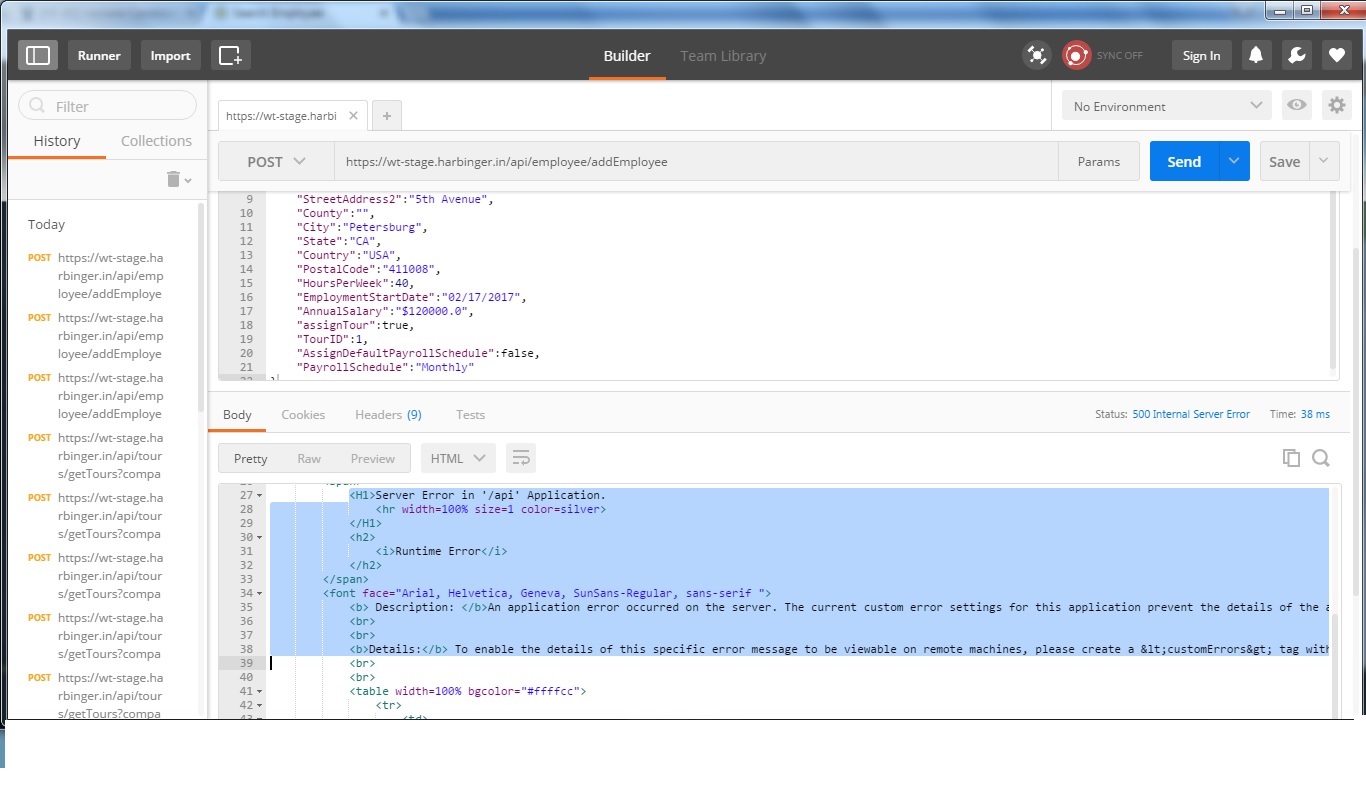
Task: Expand the Save button arrow options
Action: click(x=1324, y=161)
